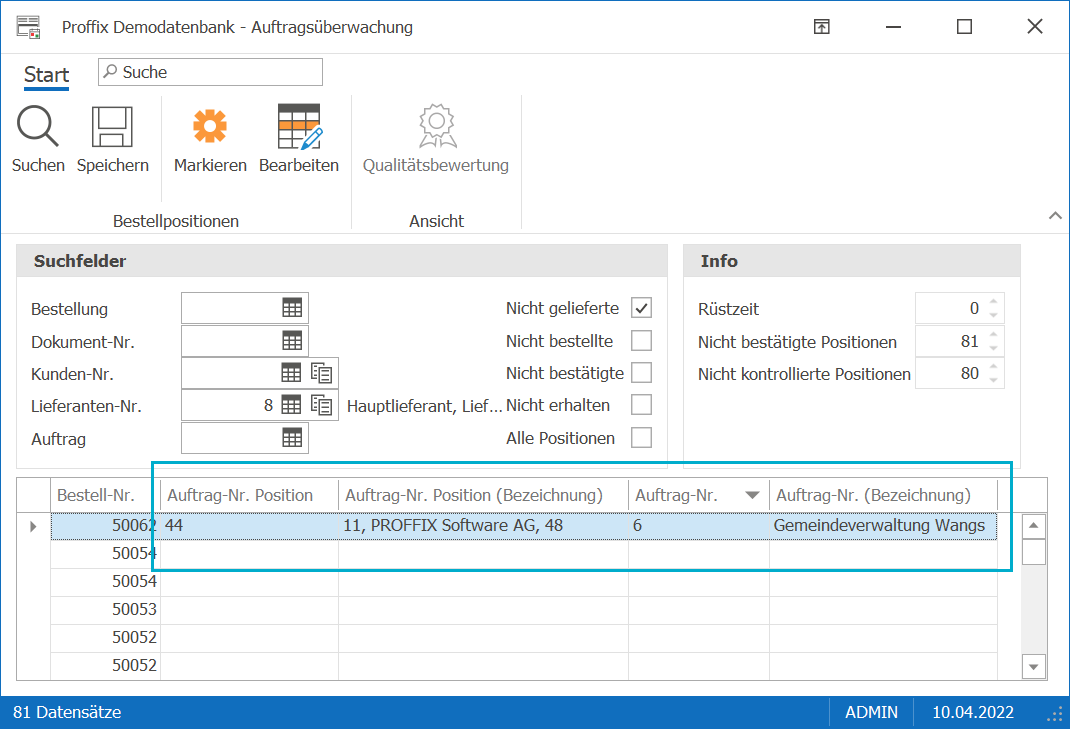Click the cell '11, PROFFIX Software AG, 48'
Viewport: 1070px width, 729px height.
tap(483, 526)
